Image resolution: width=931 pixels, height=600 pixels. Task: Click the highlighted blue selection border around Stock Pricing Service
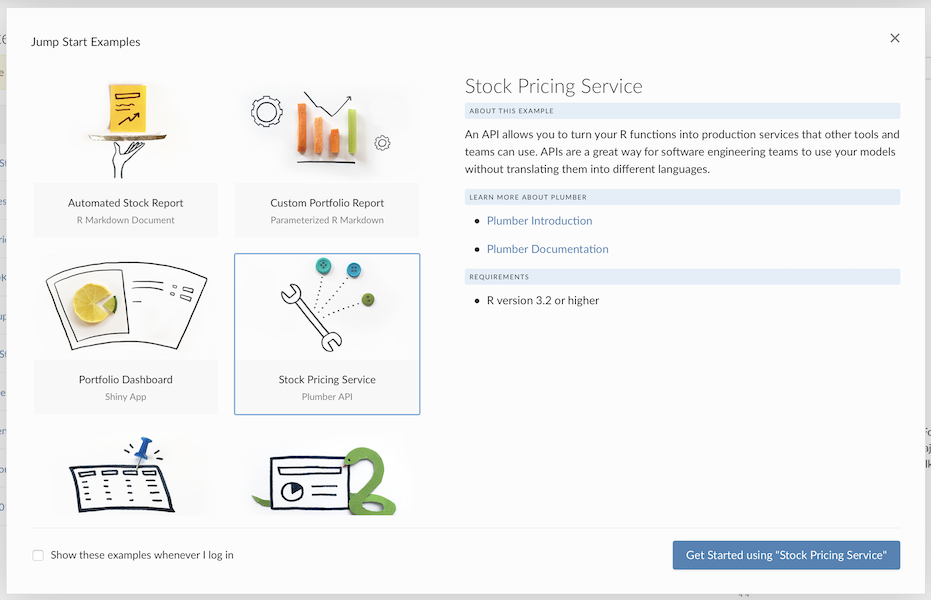(x=326, y=255)
